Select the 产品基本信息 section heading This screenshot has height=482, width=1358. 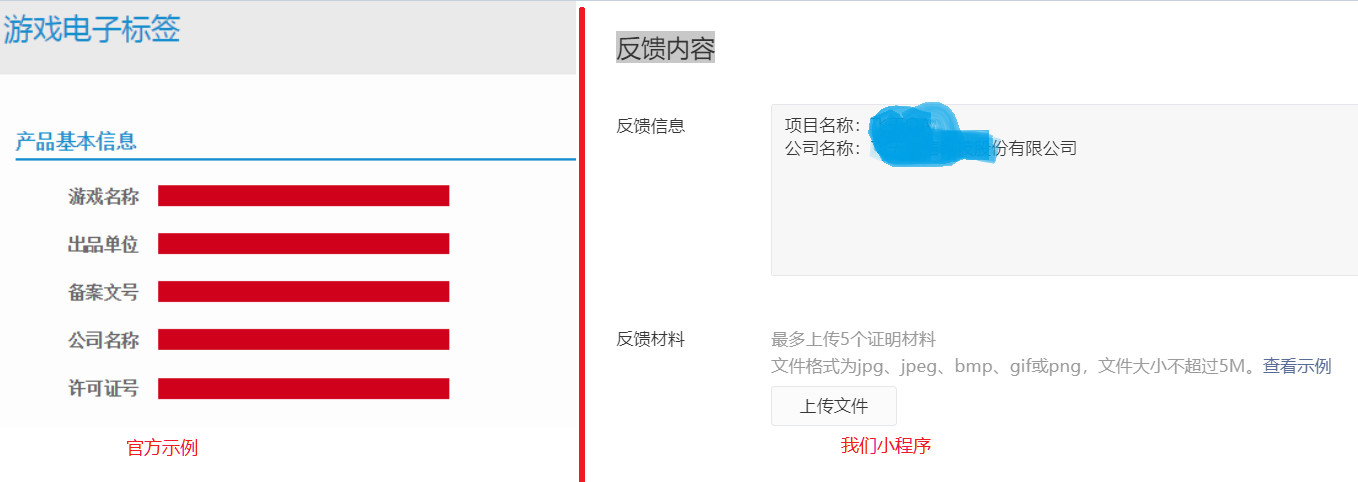[76, 142]
